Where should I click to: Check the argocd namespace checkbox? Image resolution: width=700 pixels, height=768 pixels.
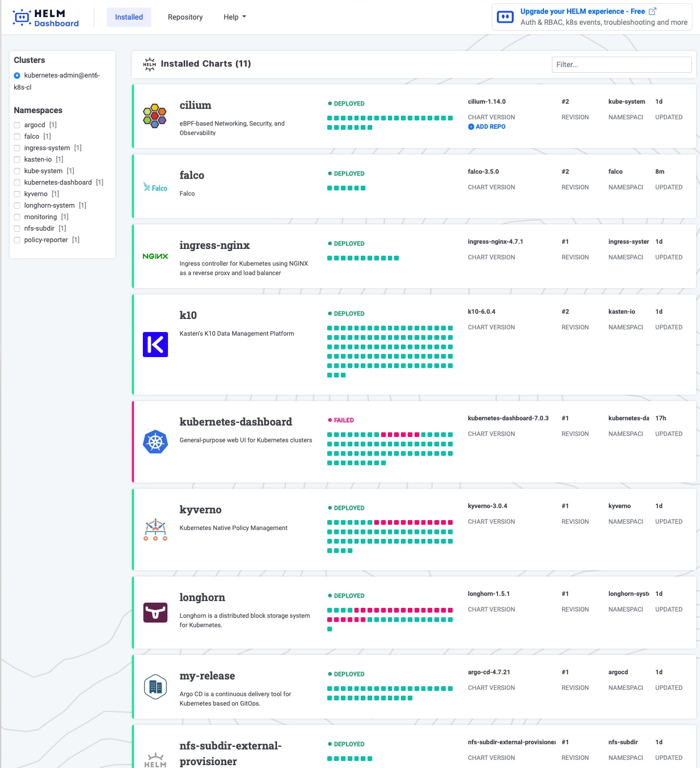coord(17,125)
